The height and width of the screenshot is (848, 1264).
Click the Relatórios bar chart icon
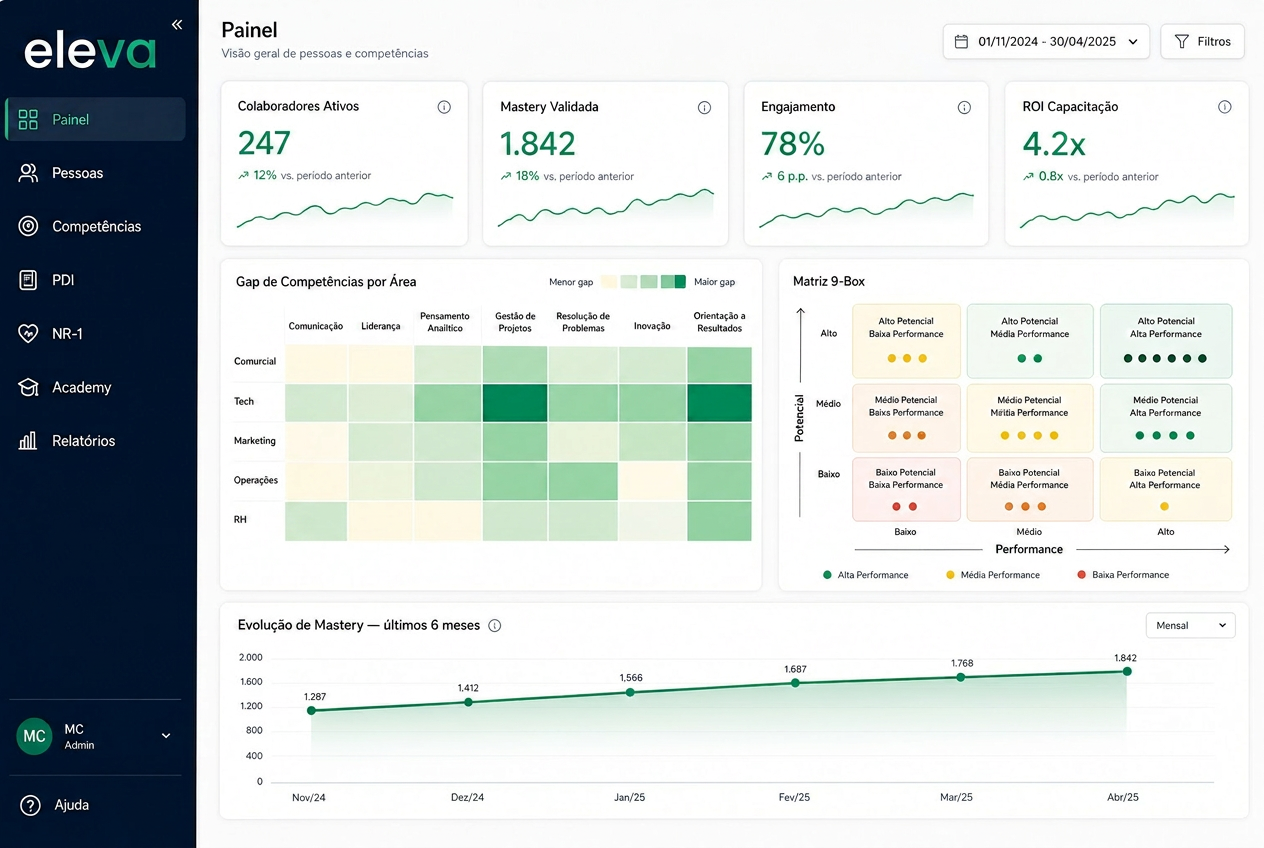28,441
